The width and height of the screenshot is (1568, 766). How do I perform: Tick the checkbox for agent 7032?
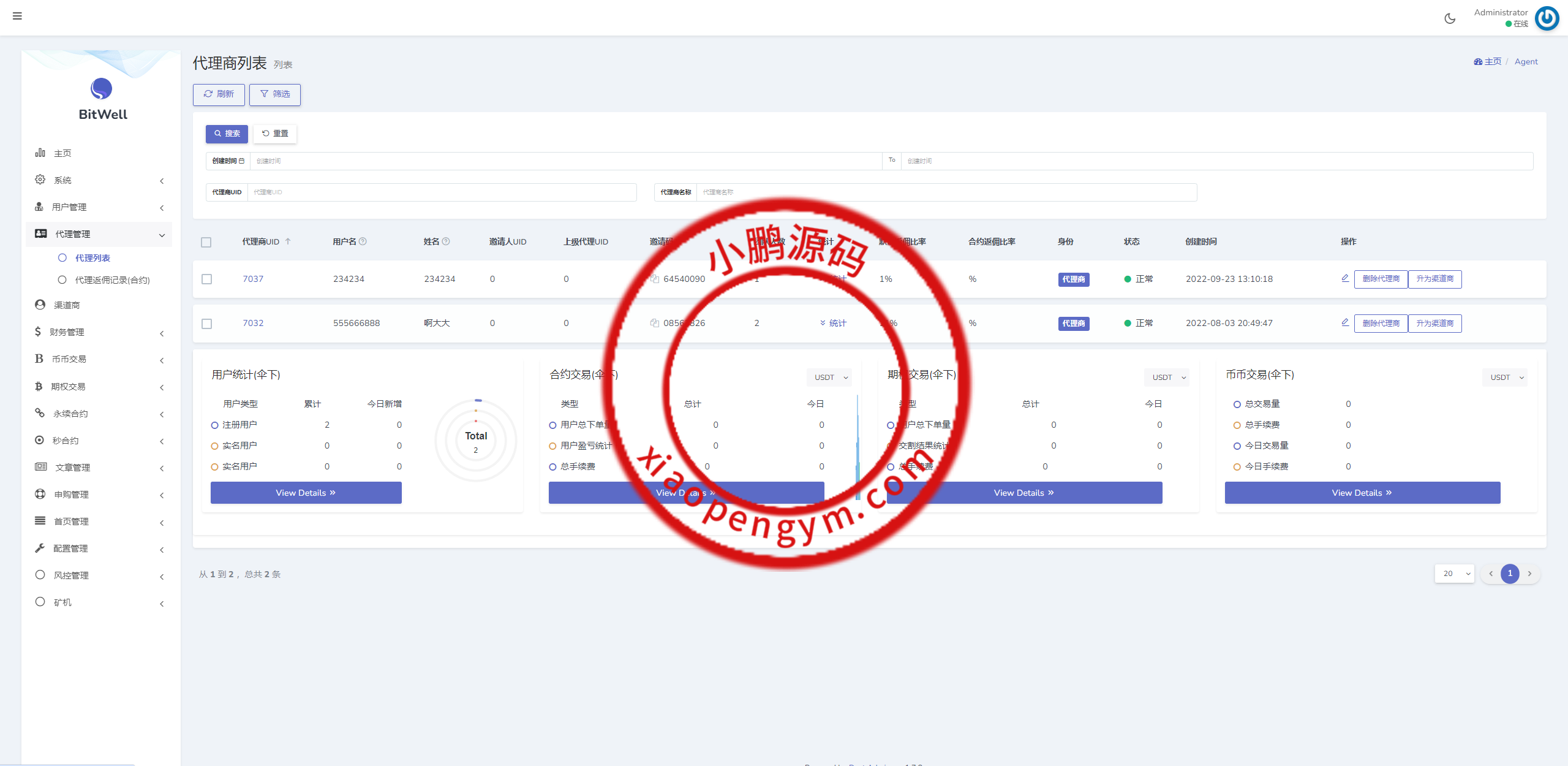(207, 323)
